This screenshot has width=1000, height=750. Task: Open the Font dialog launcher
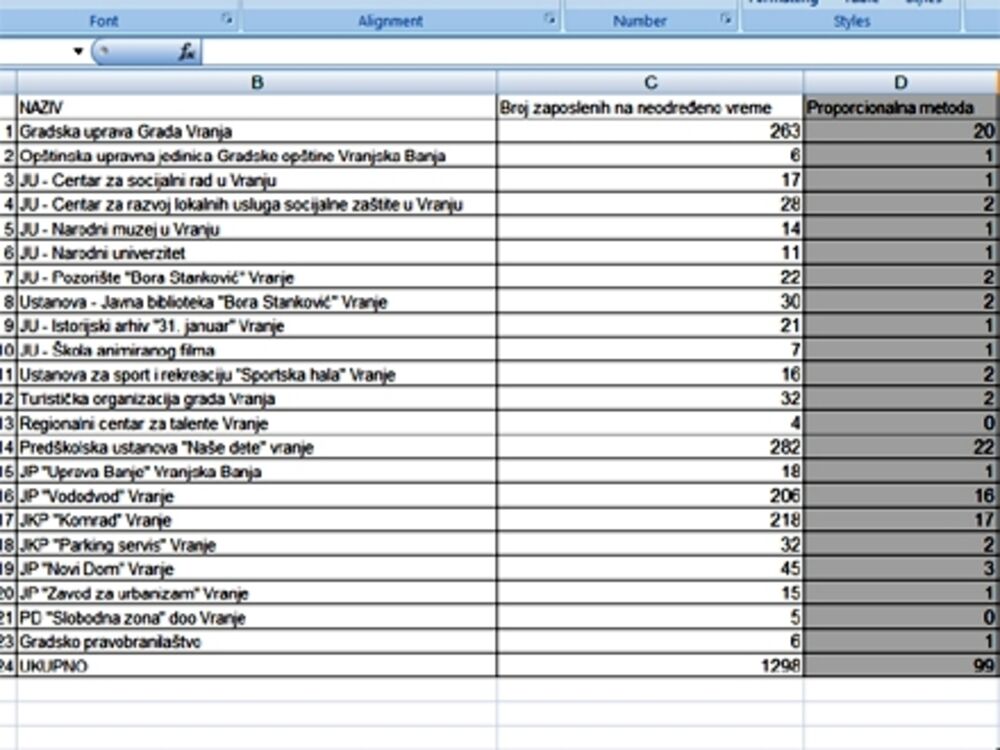(x=228, y=19)
